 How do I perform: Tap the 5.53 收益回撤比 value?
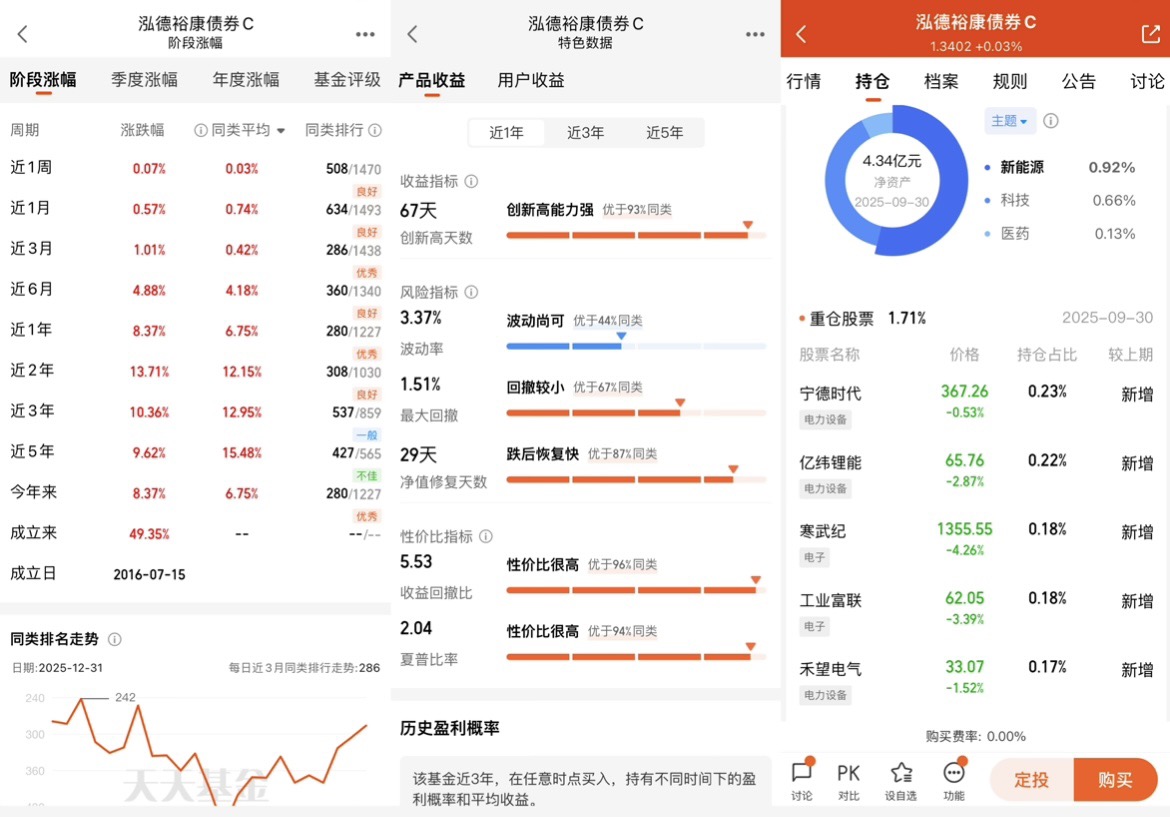(x=416, y=562)
